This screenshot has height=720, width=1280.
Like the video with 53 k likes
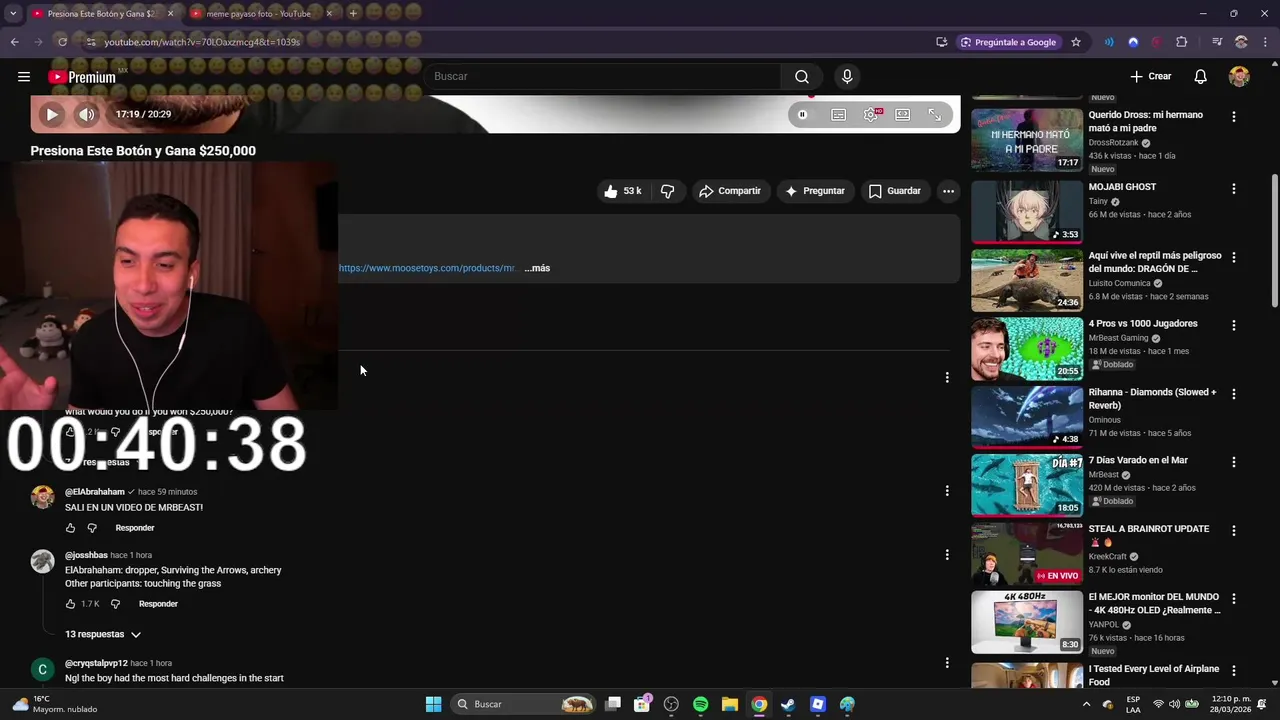point(623,191)
